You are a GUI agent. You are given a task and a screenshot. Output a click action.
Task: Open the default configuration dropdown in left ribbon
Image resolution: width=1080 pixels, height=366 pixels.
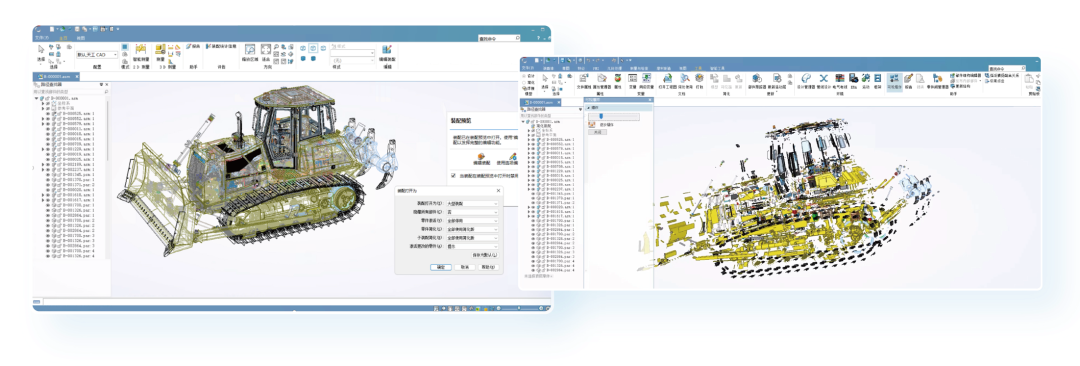tap(96, 54)
